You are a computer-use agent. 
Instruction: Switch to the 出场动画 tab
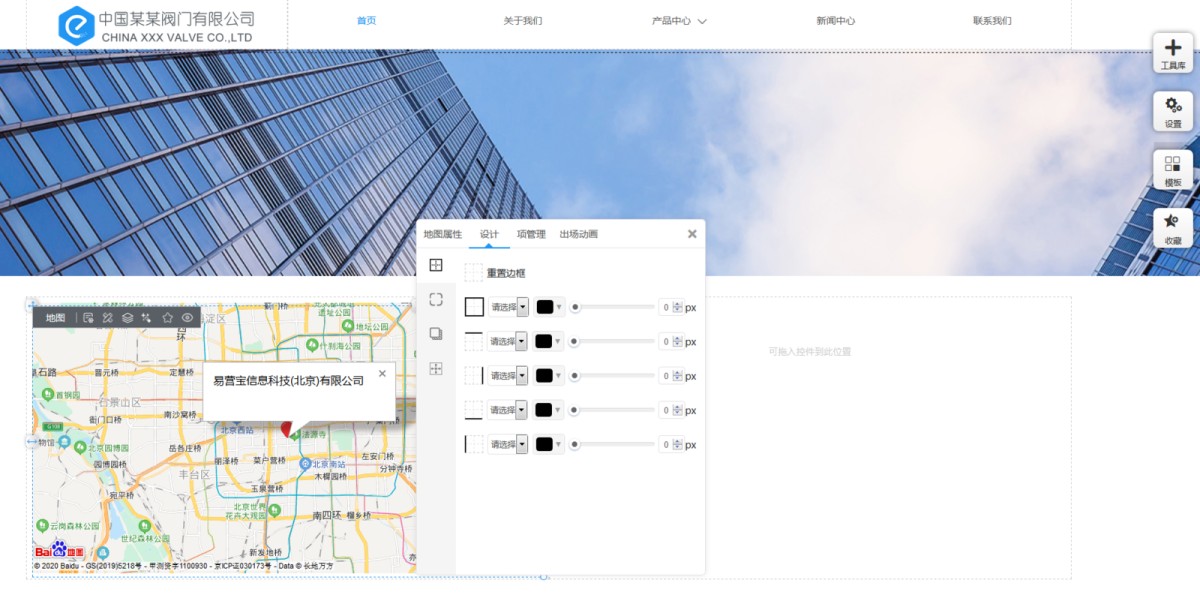click(578, 234)
